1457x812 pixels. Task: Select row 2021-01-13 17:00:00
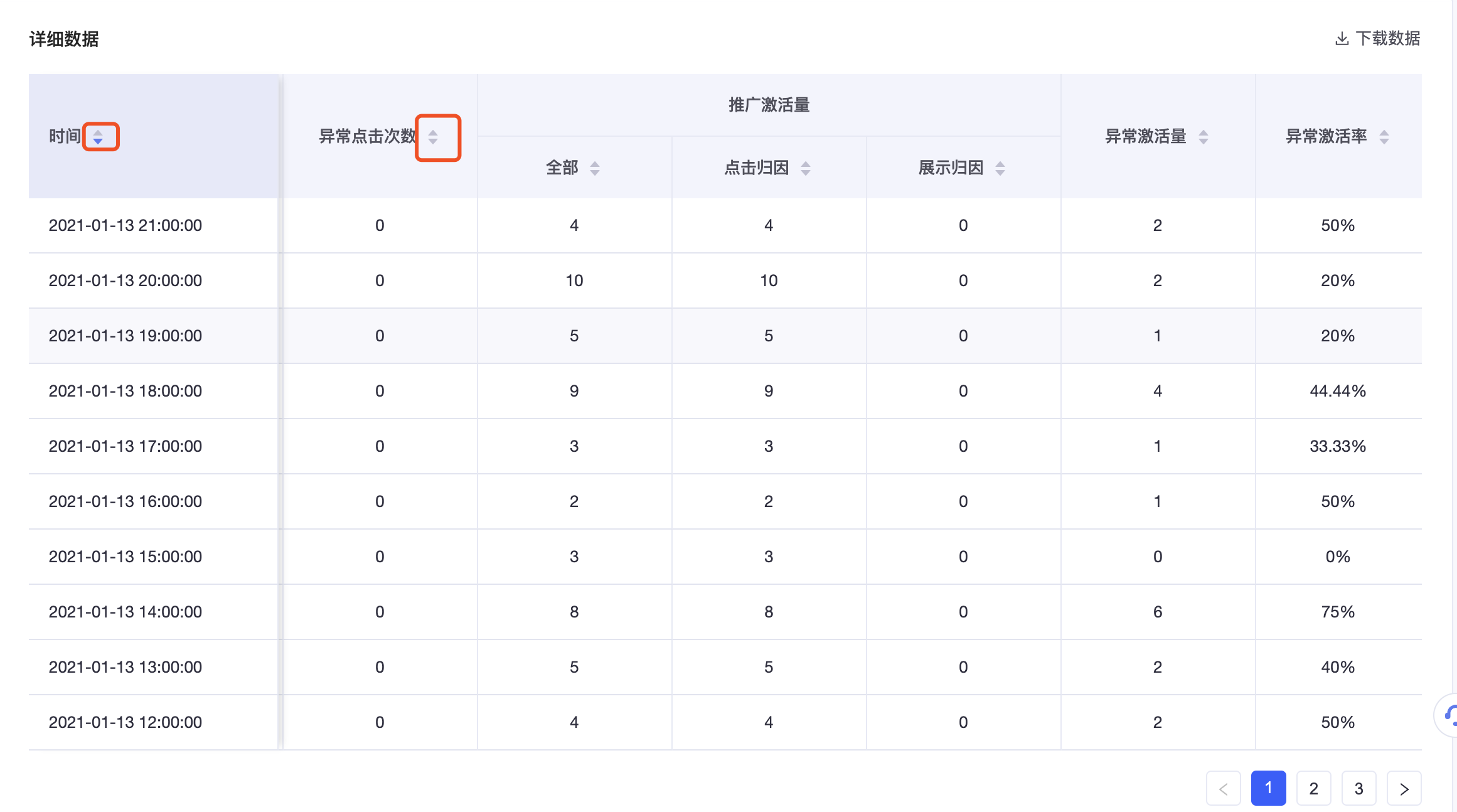tap(725, 447)
